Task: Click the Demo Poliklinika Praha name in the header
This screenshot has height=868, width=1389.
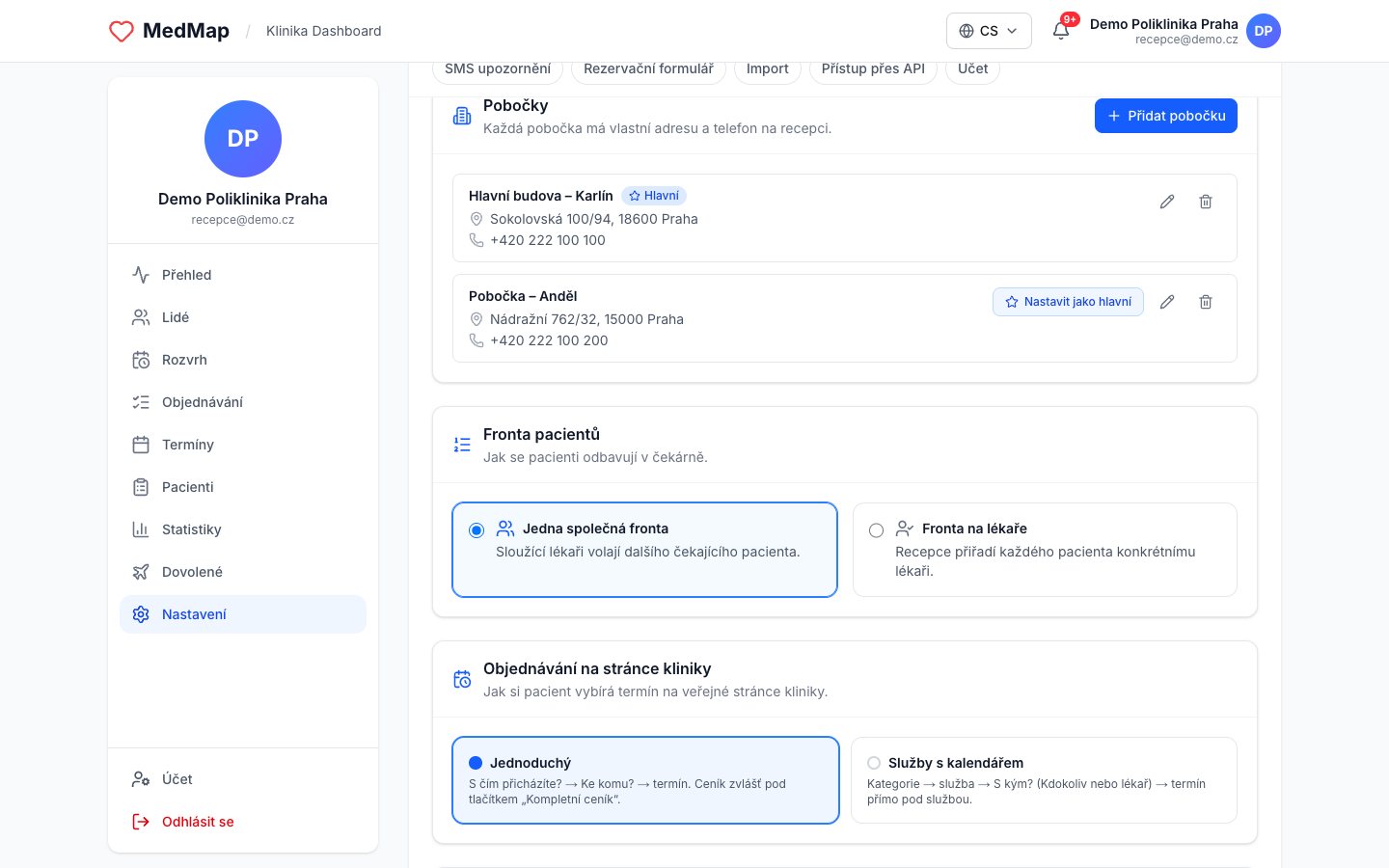Action: pyautogui.click(x=1164, y=24)
